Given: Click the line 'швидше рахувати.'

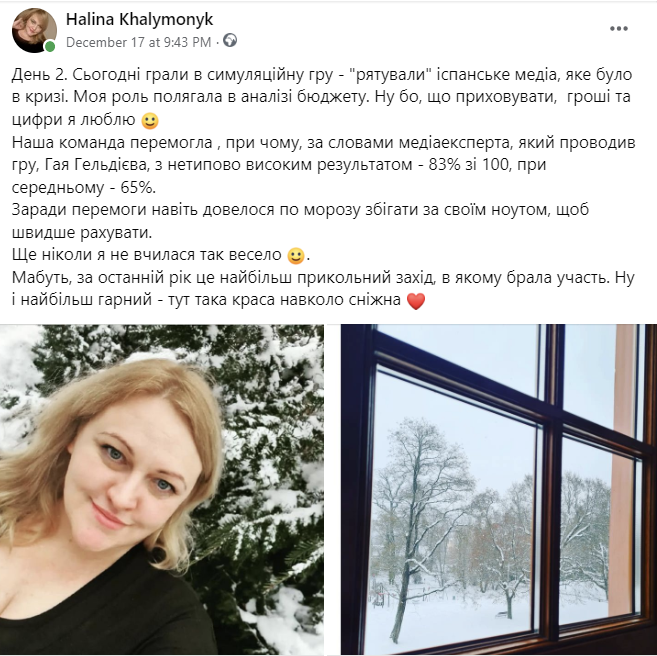Looking at the screenshot, I should pyautogui.click(x=82, y=232).
